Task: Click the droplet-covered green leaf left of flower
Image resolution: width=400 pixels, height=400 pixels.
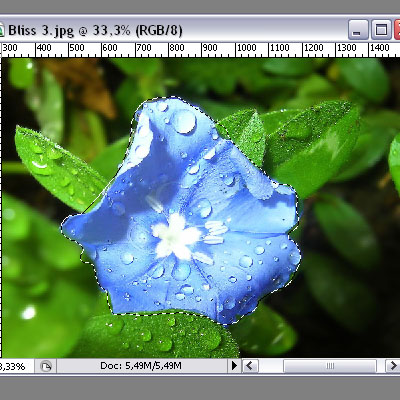Action: pyautogui.click(x=57, y=167)
